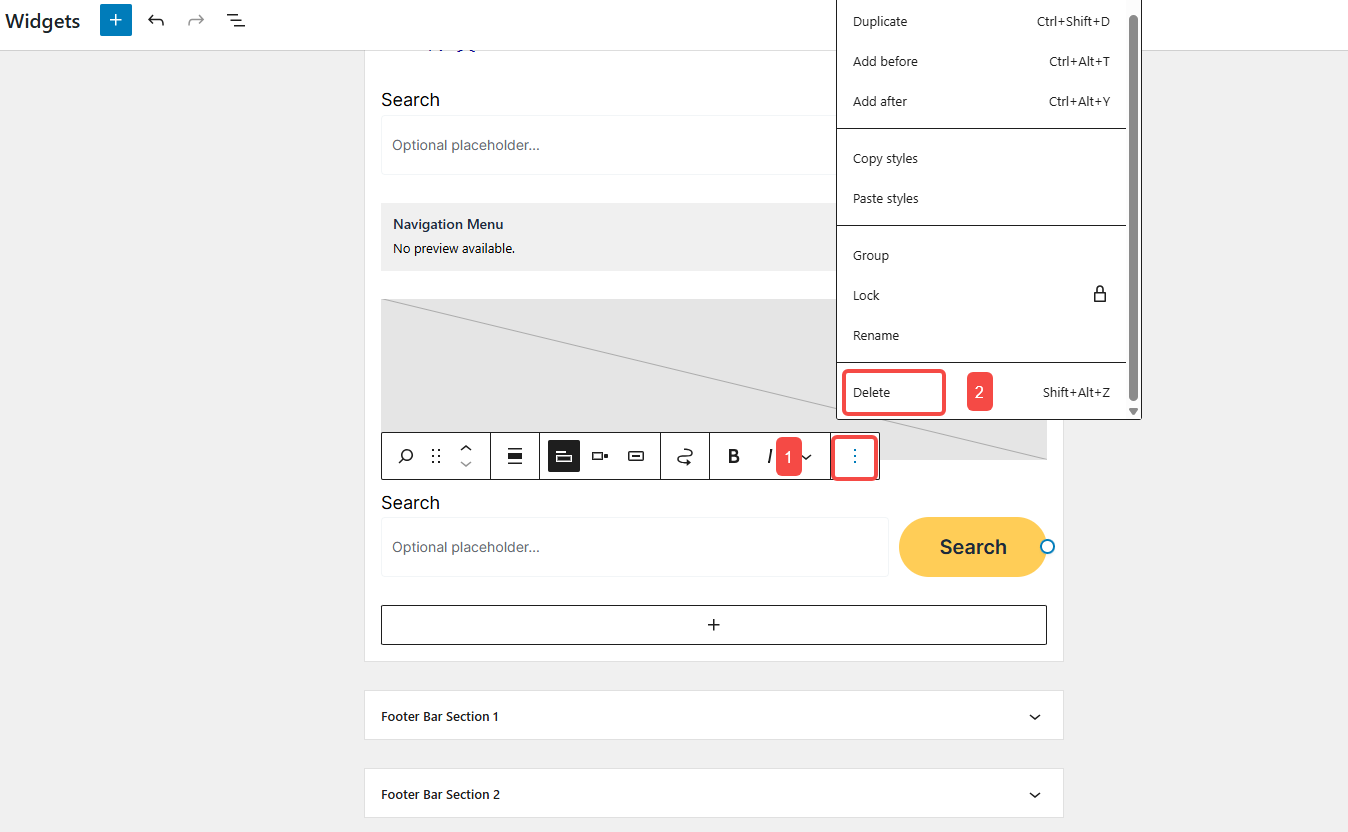
Task: Open block options via three-dot menu
Action: click(x=855, y=456)
